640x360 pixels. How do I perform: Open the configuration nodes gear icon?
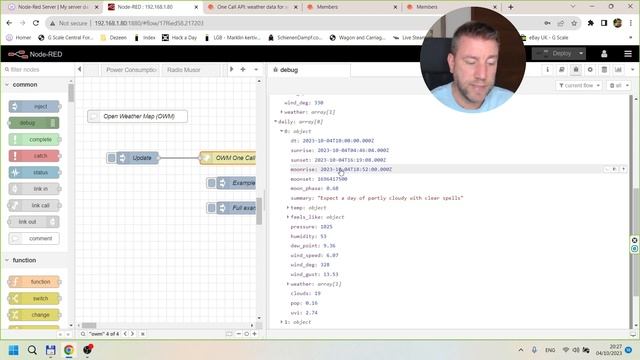point(590,70)
